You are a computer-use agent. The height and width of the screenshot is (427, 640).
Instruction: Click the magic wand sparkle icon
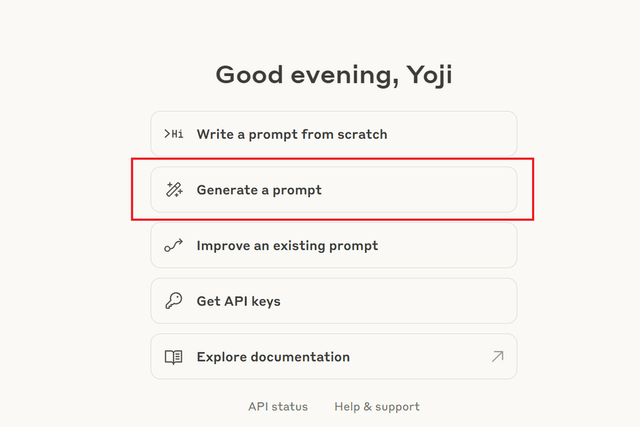(x=174, y=190)
